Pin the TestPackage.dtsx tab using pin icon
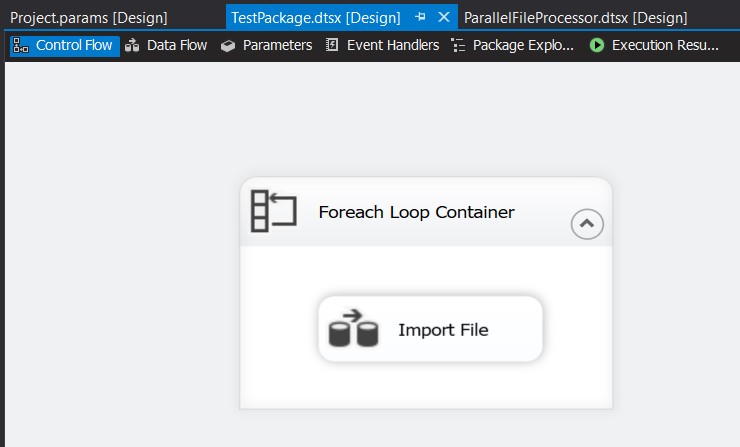Viewport: 740px width, 447px height. (x=421, y=18)
